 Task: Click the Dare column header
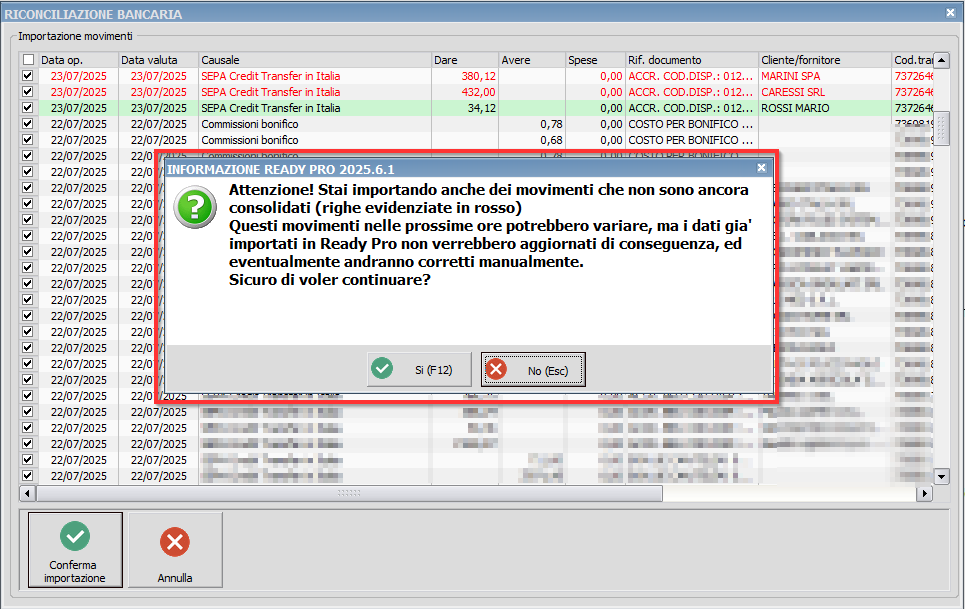coord(465,60)
